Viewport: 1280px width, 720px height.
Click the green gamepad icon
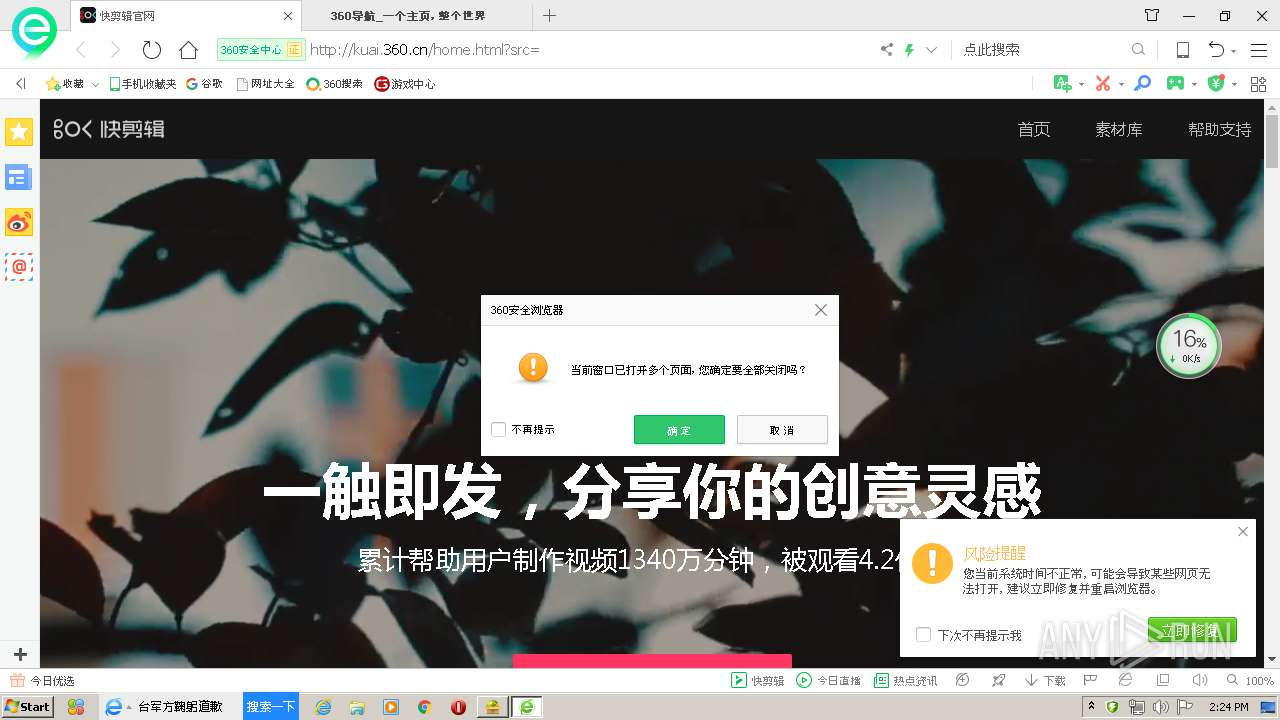[1176, 83]
